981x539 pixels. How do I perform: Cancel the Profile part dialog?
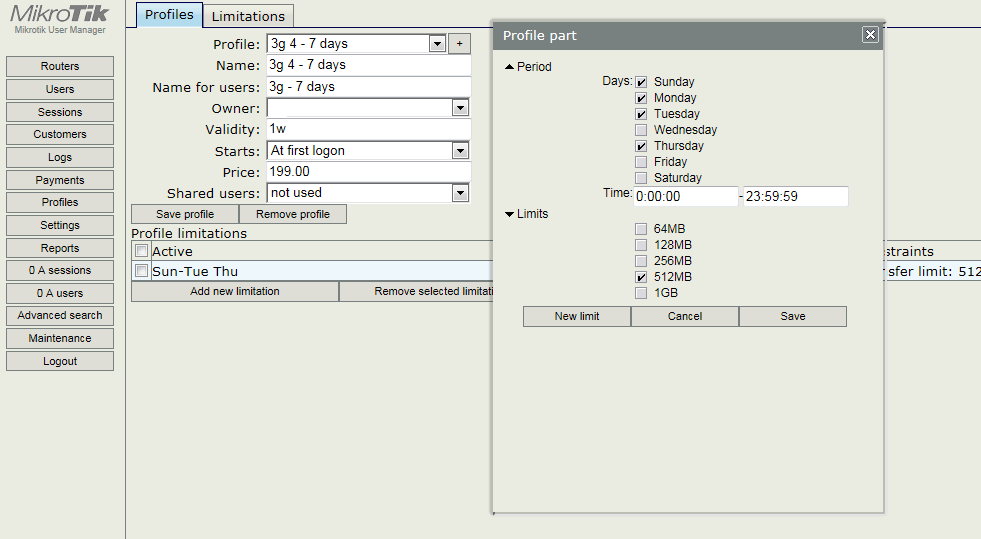click(685, 316)
